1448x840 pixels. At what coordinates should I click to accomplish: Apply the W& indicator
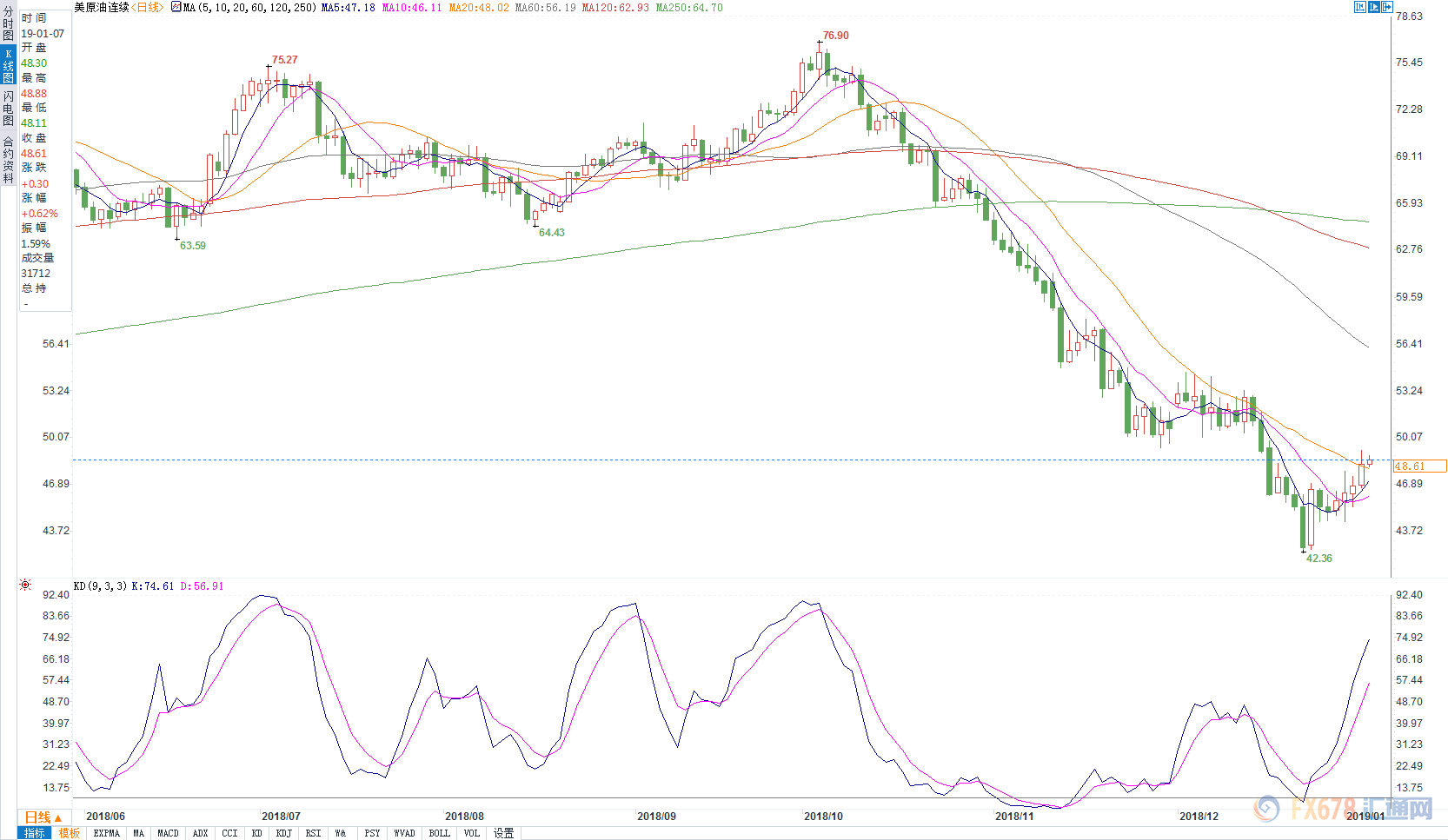341,833
